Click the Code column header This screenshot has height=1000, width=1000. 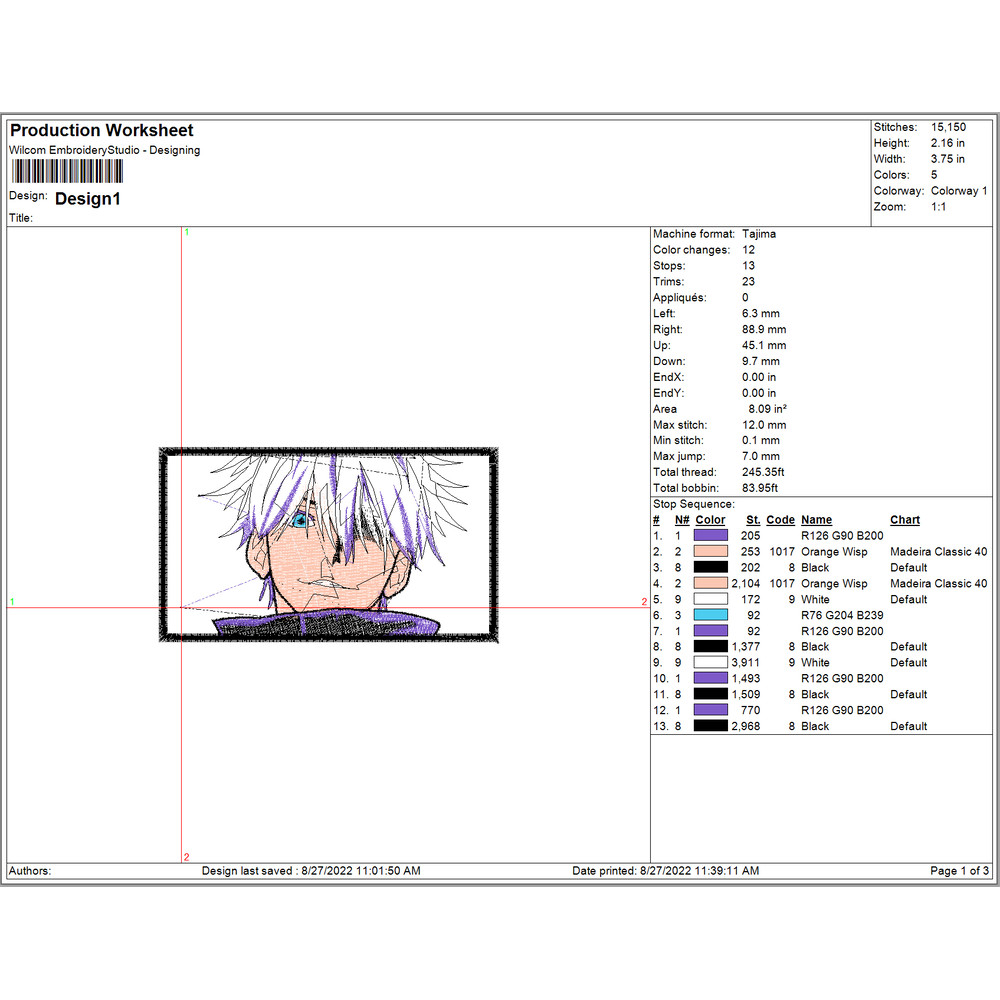coord(780,520)
